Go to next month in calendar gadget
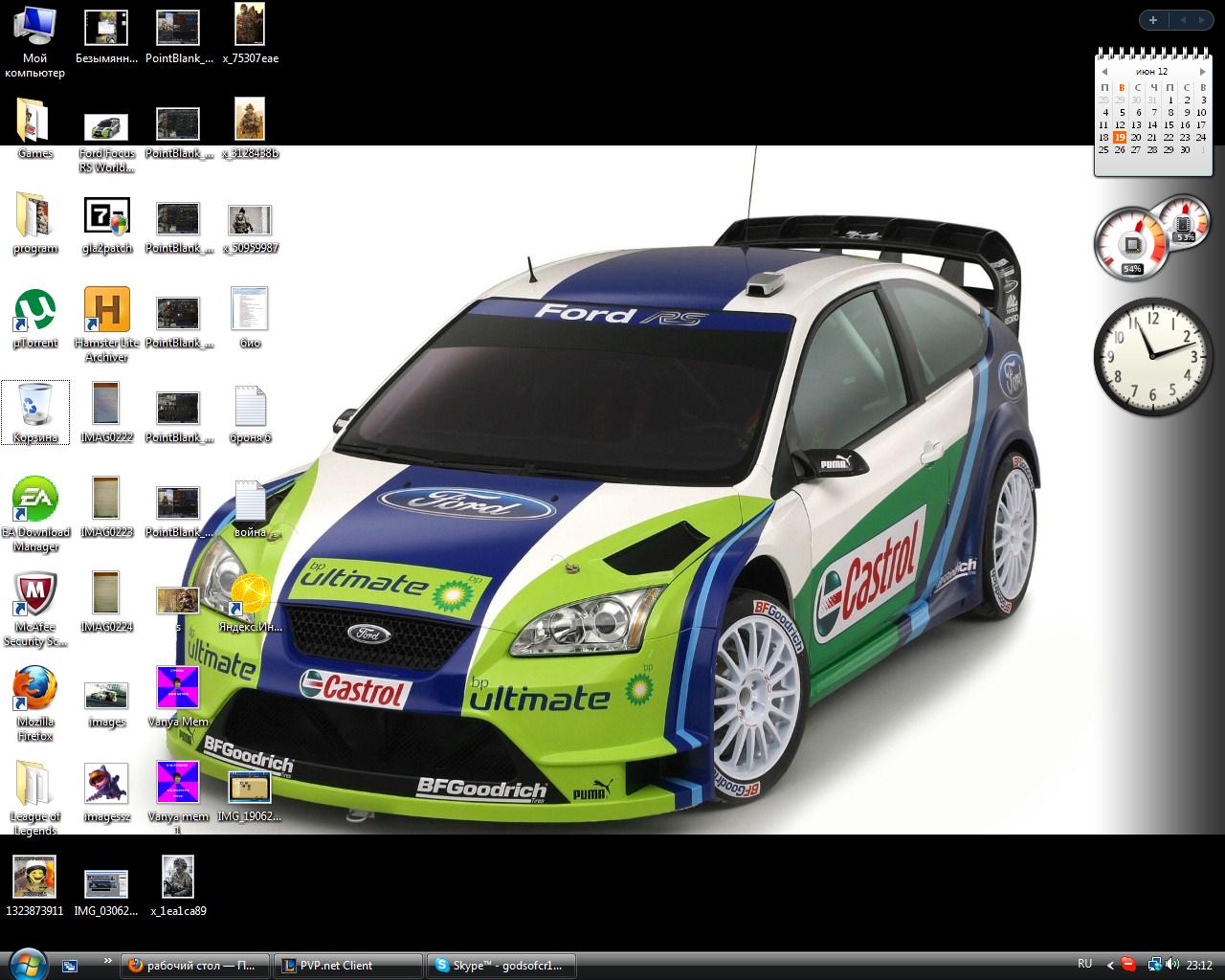Image resolution: width=1225 pixels, height=980 pixels. pos(1202,72)
